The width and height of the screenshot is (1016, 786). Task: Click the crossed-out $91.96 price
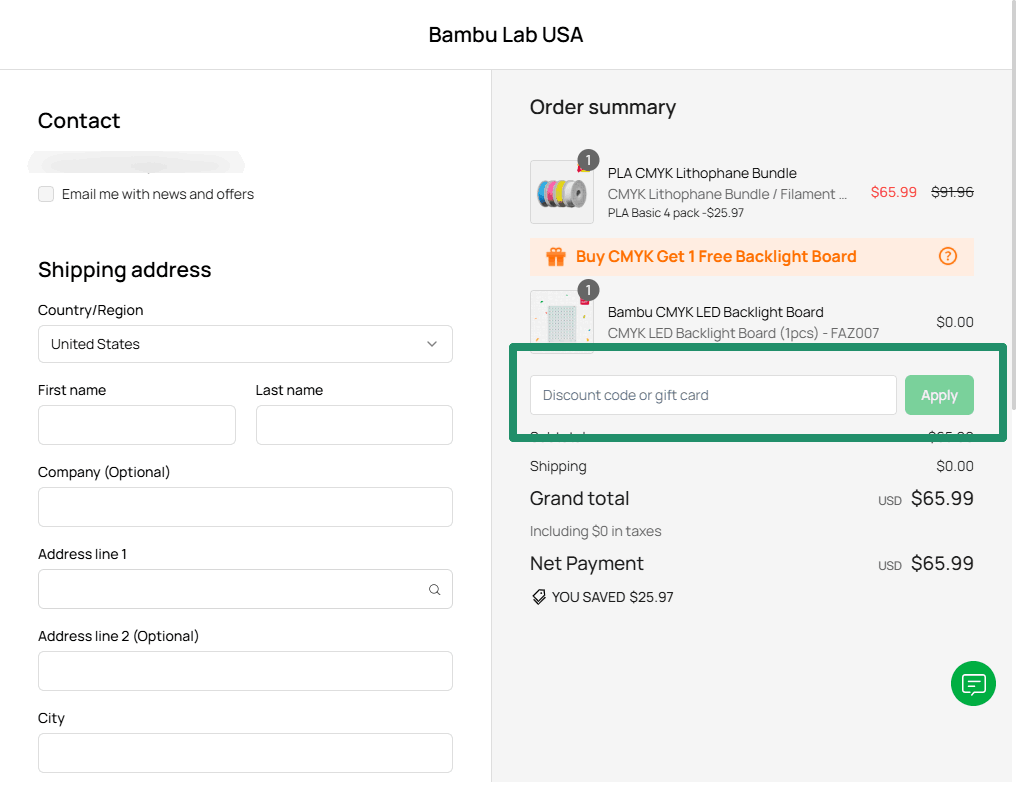click(952, 192)
